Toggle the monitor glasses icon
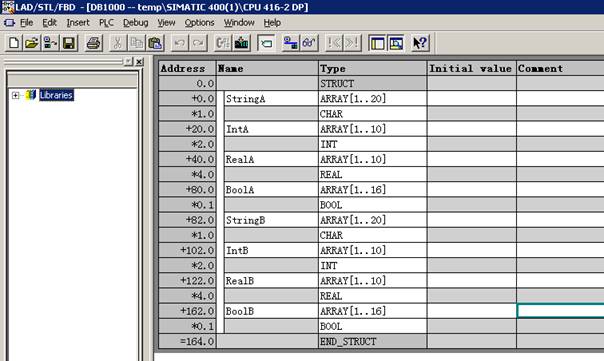This screenshot has width=604, height=361. 309,43
